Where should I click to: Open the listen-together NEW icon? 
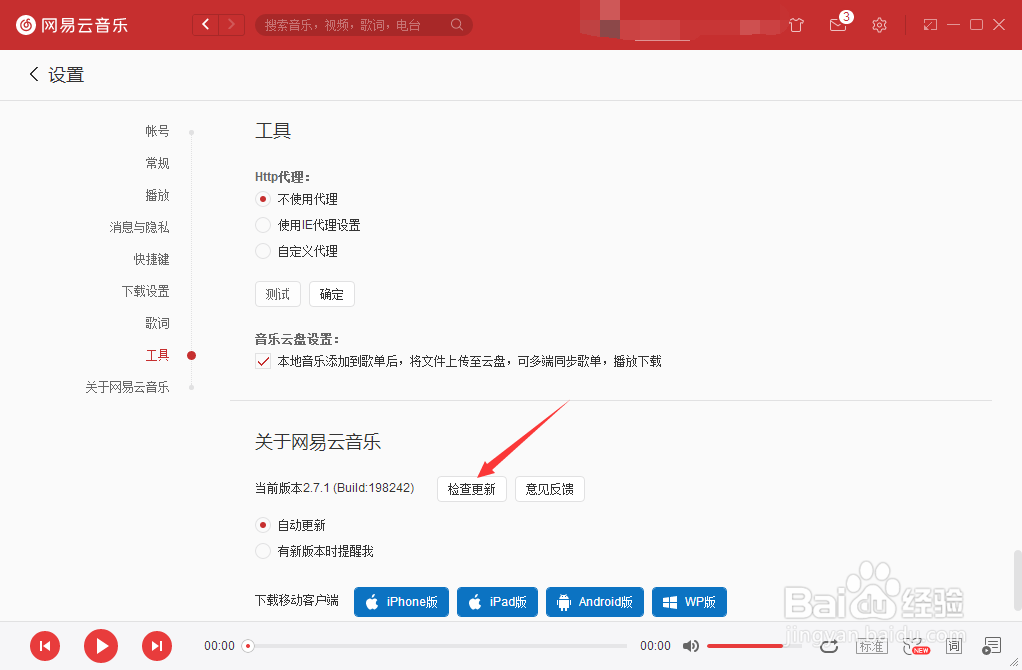pyautogui.click(x=916, y=646)
